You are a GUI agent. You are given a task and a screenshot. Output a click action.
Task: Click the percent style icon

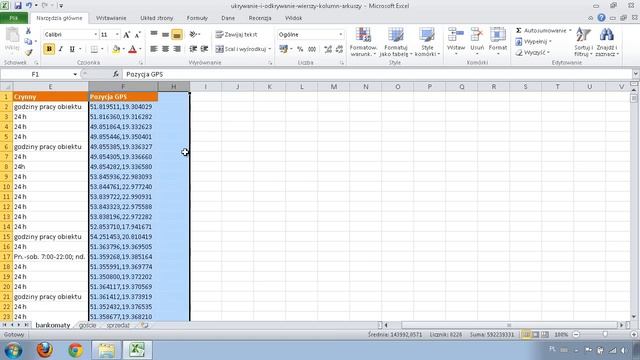click(x=300, y=49)
